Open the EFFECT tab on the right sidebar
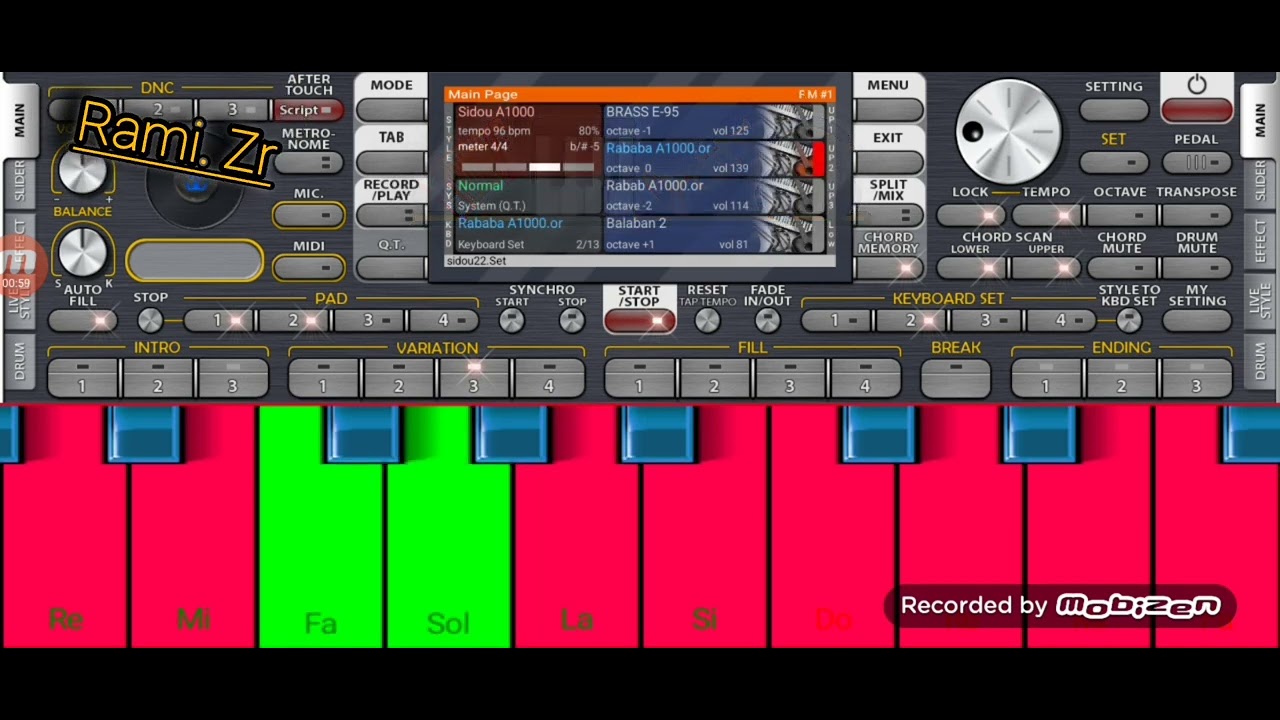 1260,242
